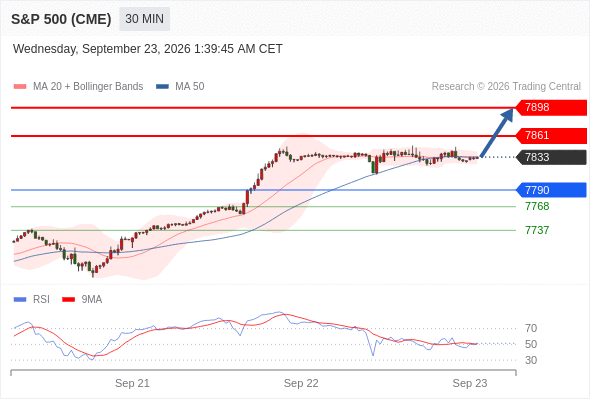Click the green 7768 support value
This screenshot has height=400, width=590.
point(537,206)
